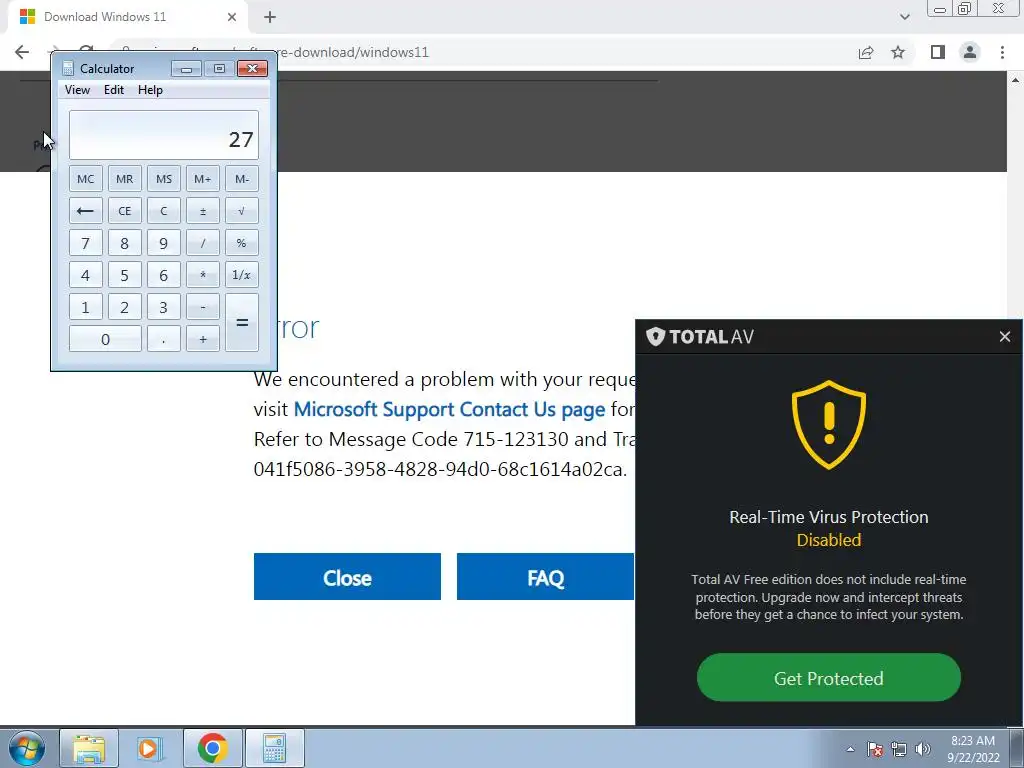Click the plus-minus sign key

(x=203, y=211)
